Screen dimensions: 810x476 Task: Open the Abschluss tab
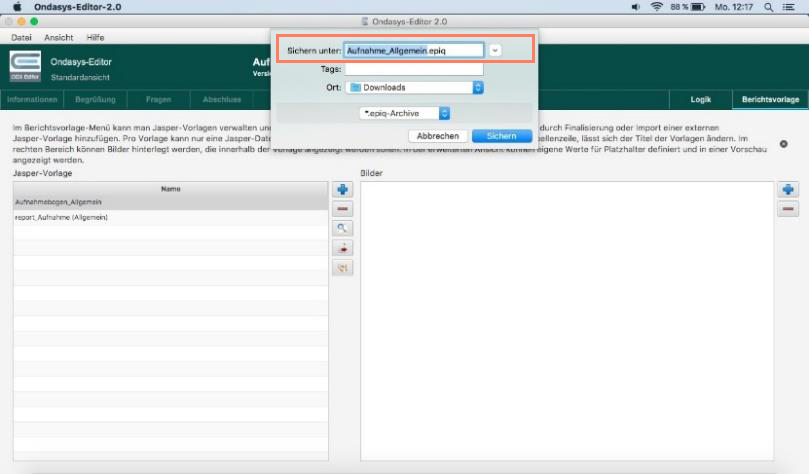coord(222,99)
